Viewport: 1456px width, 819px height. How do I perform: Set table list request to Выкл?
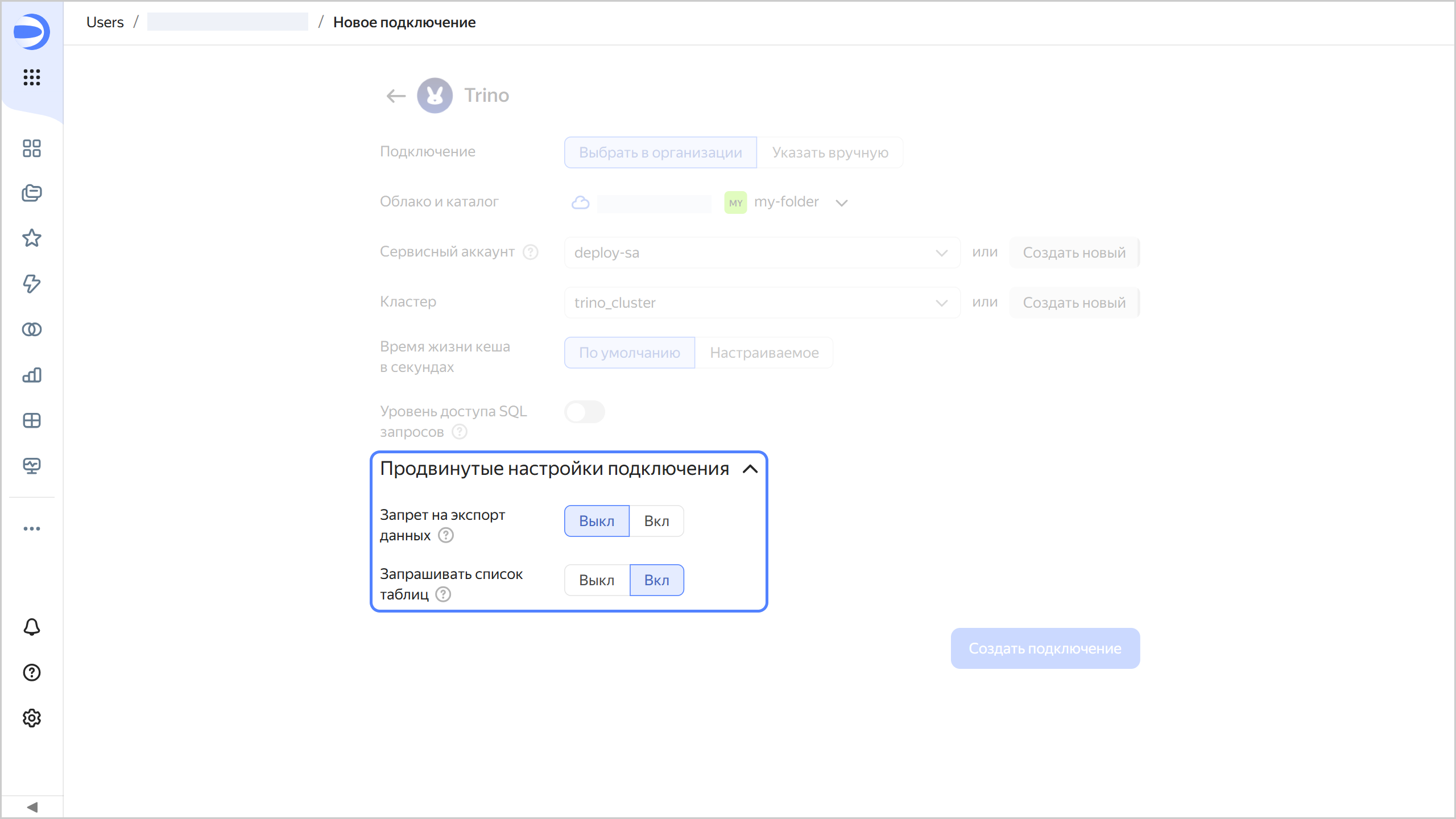(x=597, y=580)
